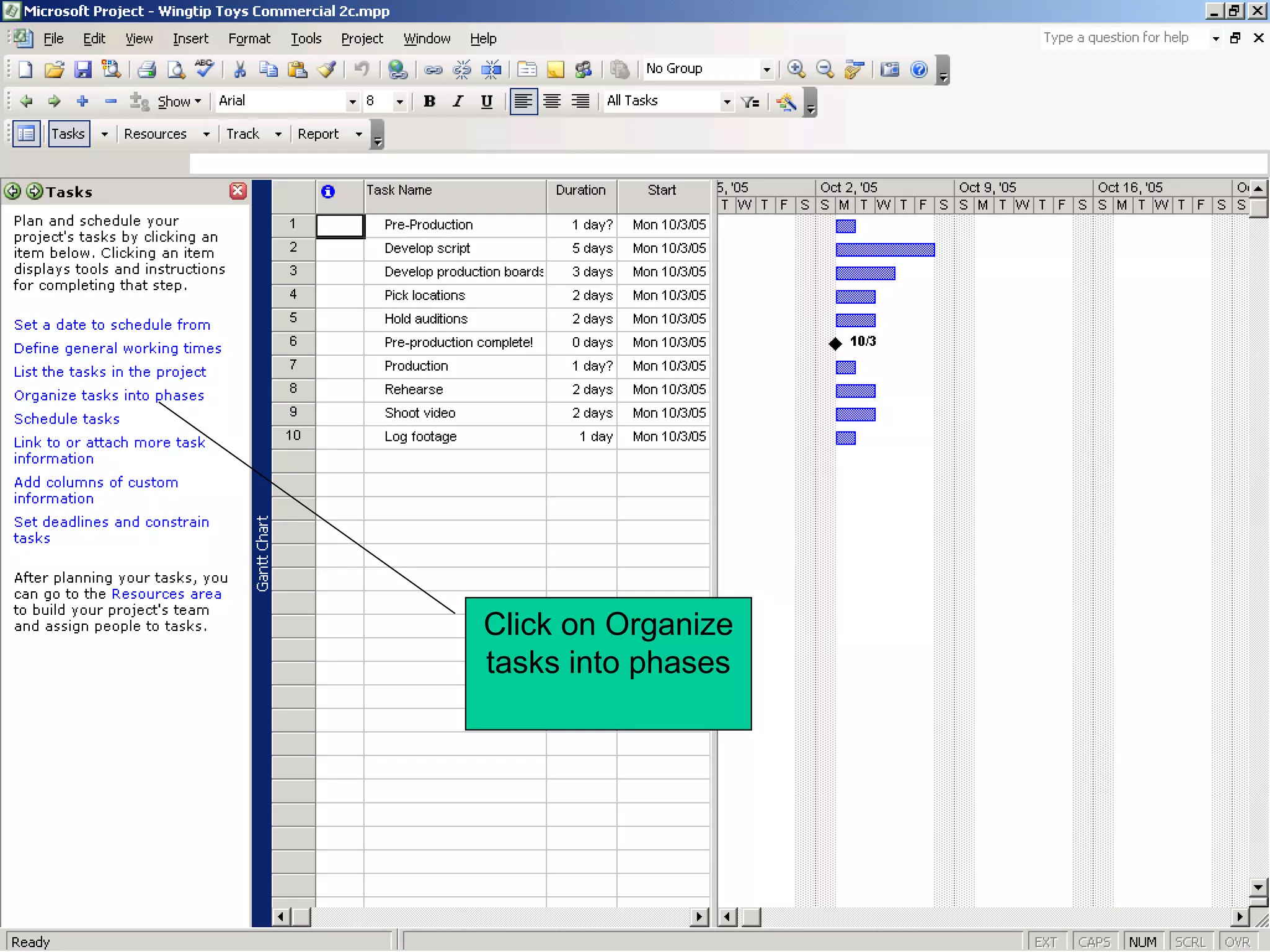Save the project with the floppy disk icon
Screen dimensions: 1270x952
pyautogui.click(x=82, y=69)
